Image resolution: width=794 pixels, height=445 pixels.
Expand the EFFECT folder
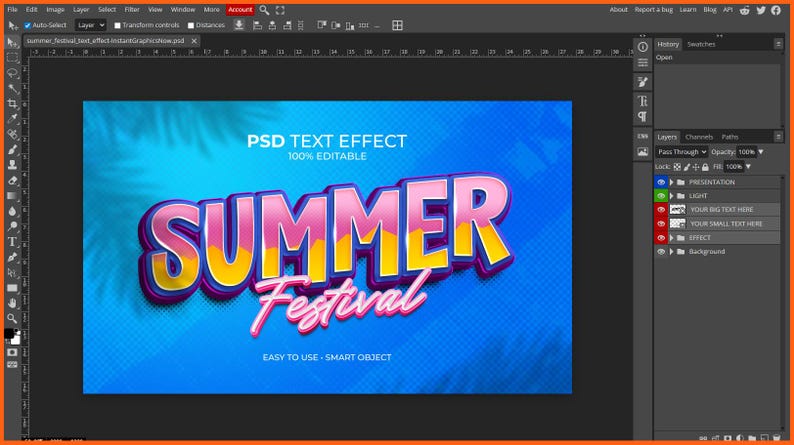point(672,237)
